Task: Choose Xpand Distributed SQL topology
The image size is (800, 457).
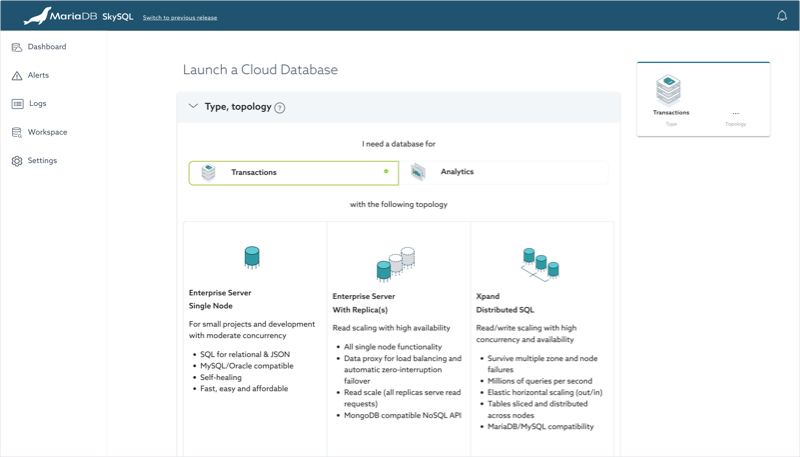Action: 541,320
